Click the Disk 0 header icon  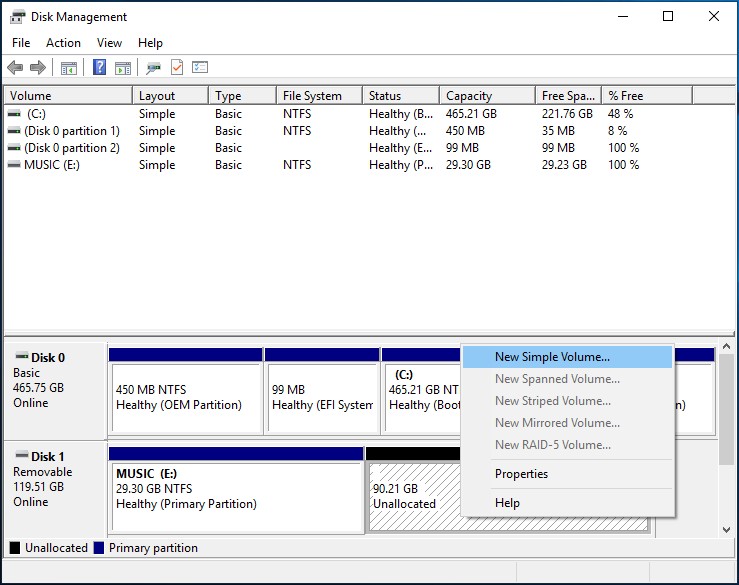click(x=22, y=356)
